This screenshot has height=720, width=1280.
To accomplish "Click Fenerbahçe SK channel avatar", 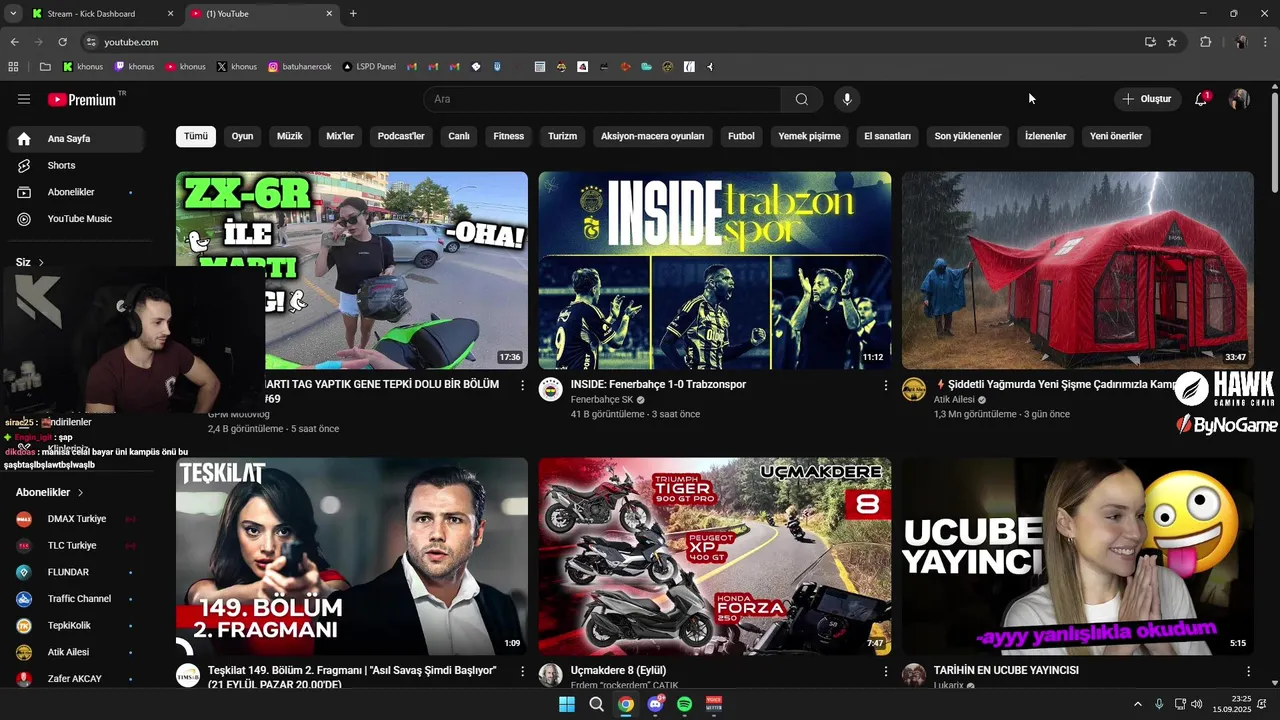I will pos(551,390).
